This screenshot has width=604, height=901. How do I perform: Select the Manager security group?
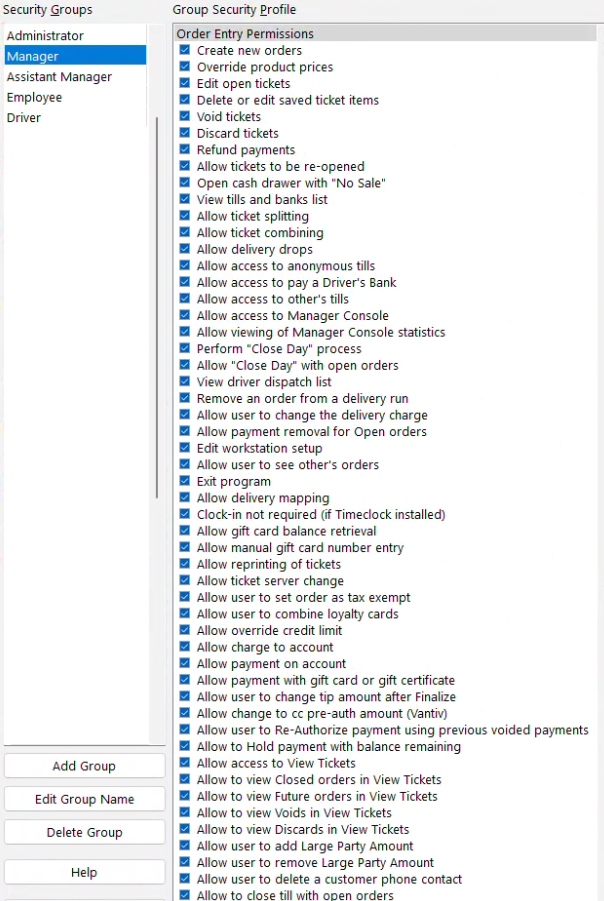(75, 56)
